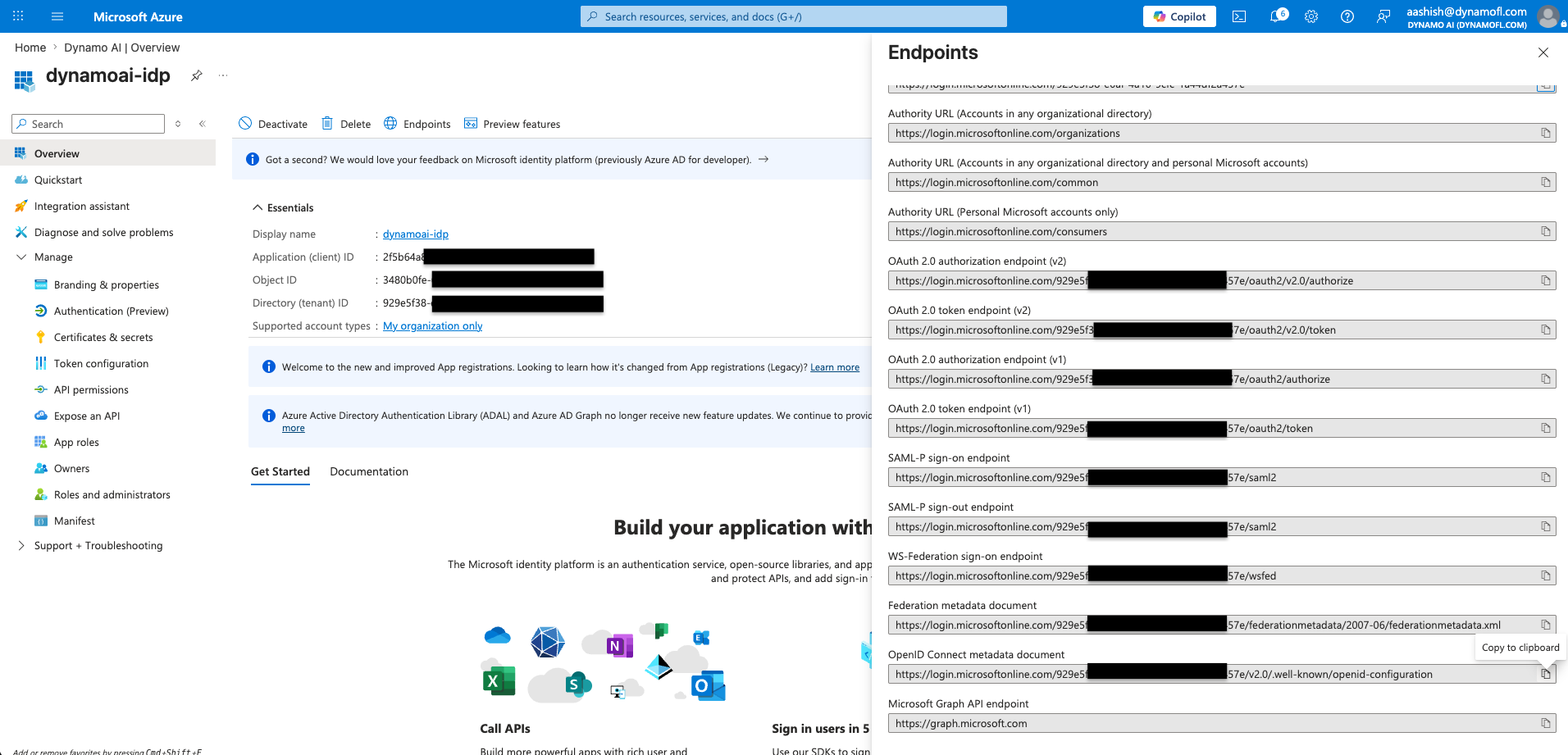The width and height of the screenshot is (1568, 755).
Task: Copy OAuth 2.0 authorization endpoint (v2)
Action: tap(1546, 280)
